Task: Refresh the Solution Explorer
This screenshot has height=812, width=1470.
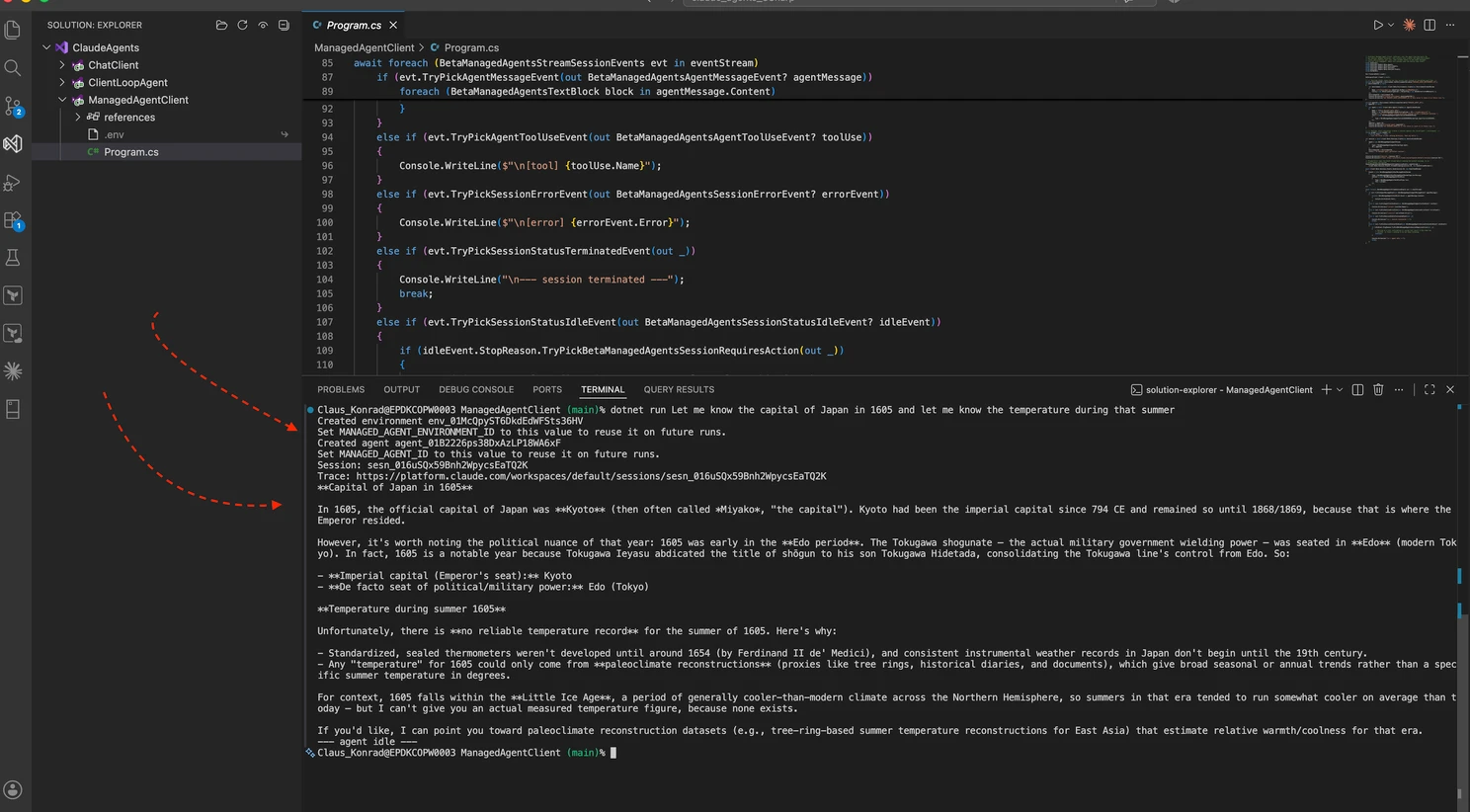Action: pos(242,25)
